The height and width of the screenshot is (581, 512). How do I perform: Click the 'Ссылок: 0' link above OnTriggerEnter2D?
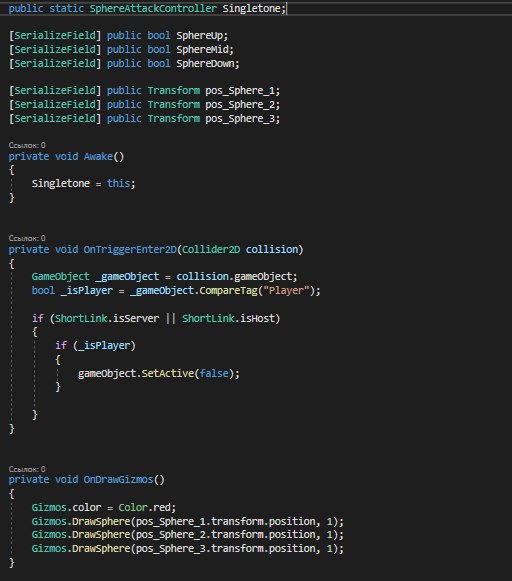(27, 238)
